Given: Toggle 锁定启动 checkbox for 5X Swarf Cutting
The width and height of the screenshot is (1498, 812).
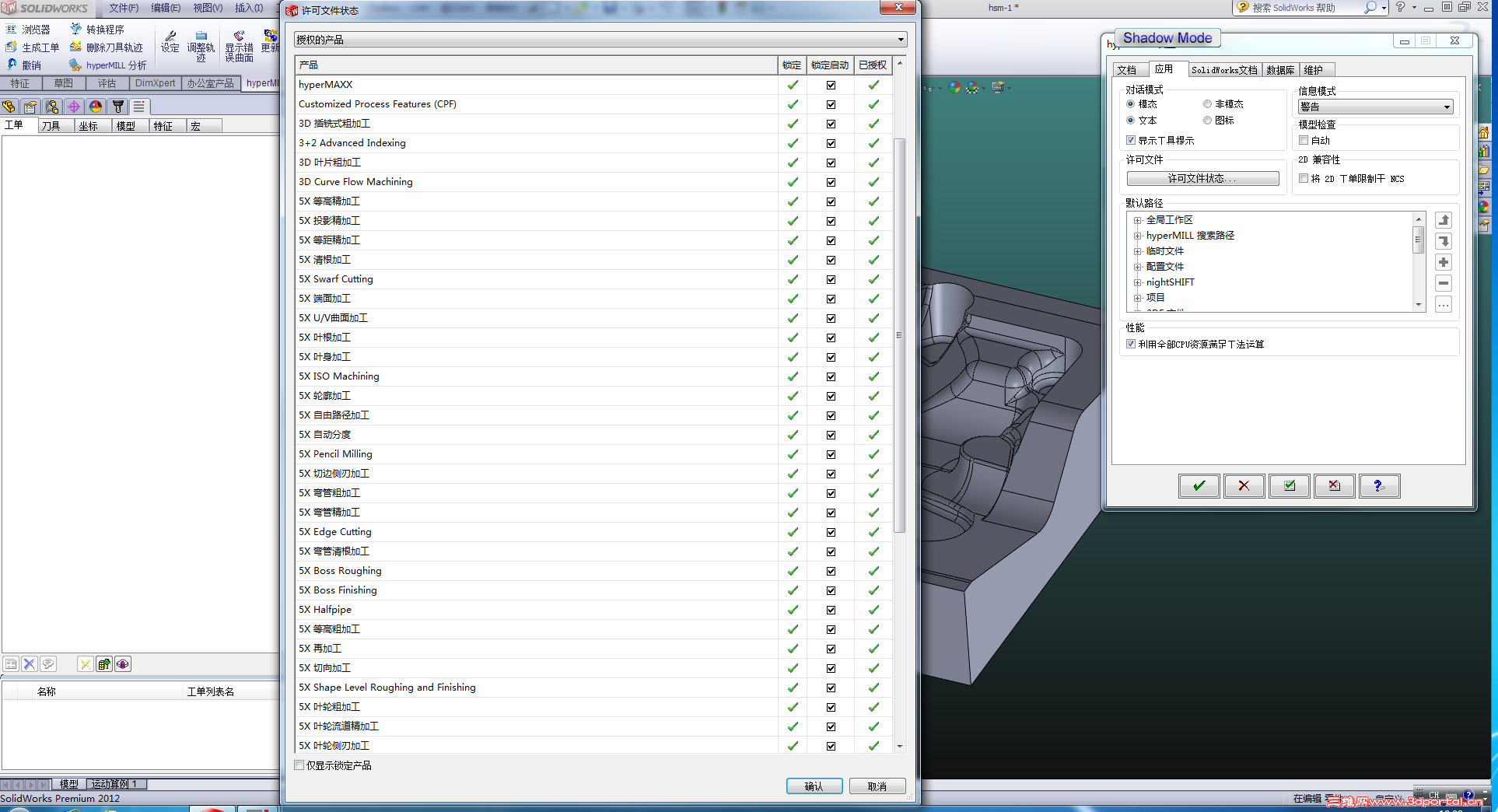Looking at the screenshot, I should 831,279.
